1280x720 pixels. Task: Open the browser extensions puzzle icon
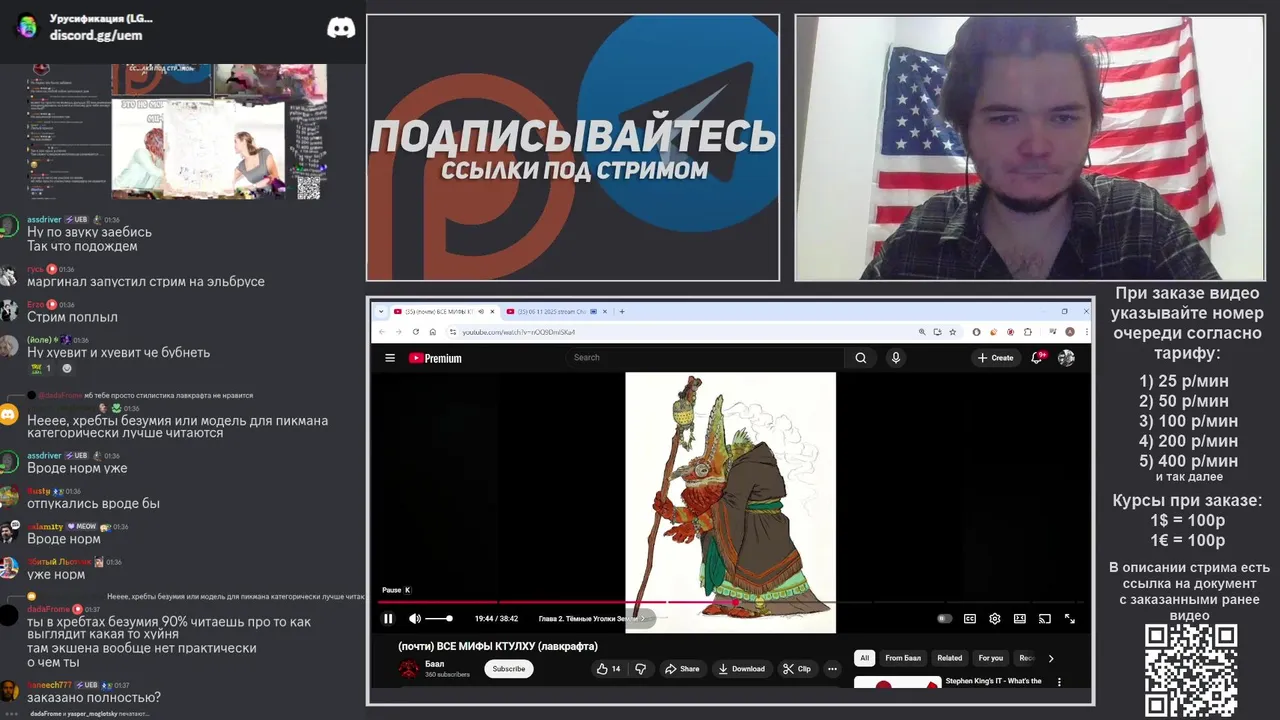click(1028, 332)
